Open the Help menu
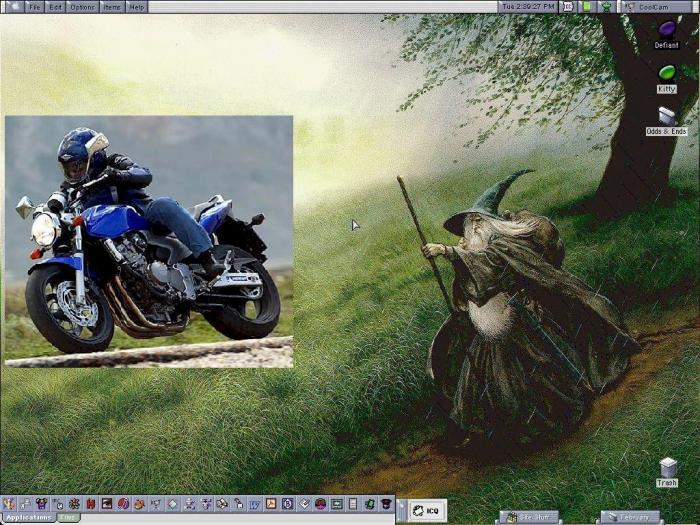700x525 pixels. click(x=137, y=7)
